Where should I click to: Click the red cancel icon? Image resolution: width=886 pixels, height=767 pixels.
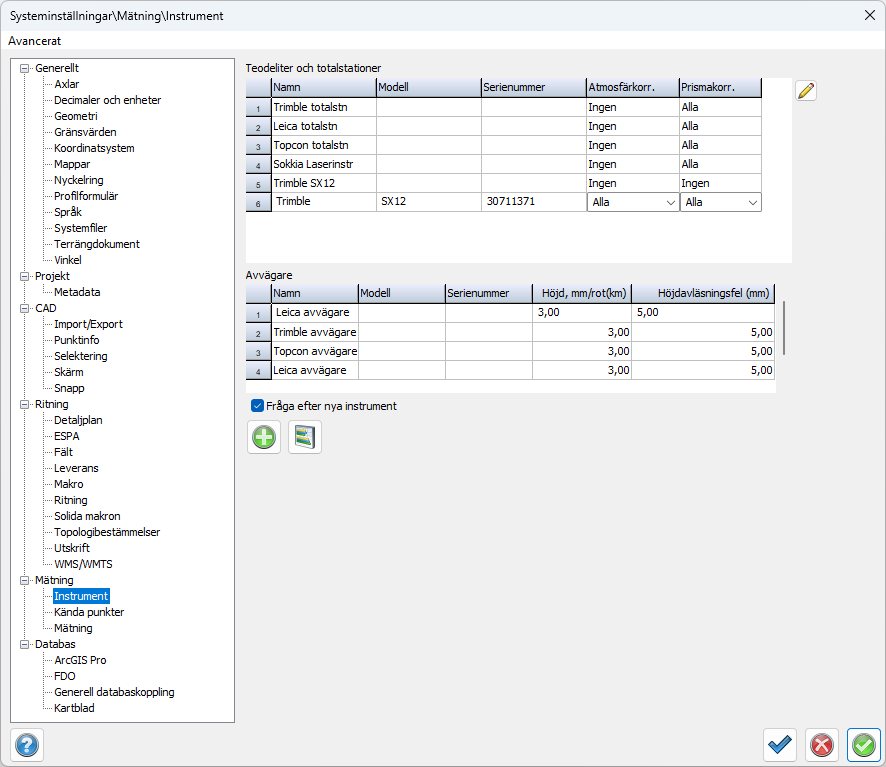[822, 745]
